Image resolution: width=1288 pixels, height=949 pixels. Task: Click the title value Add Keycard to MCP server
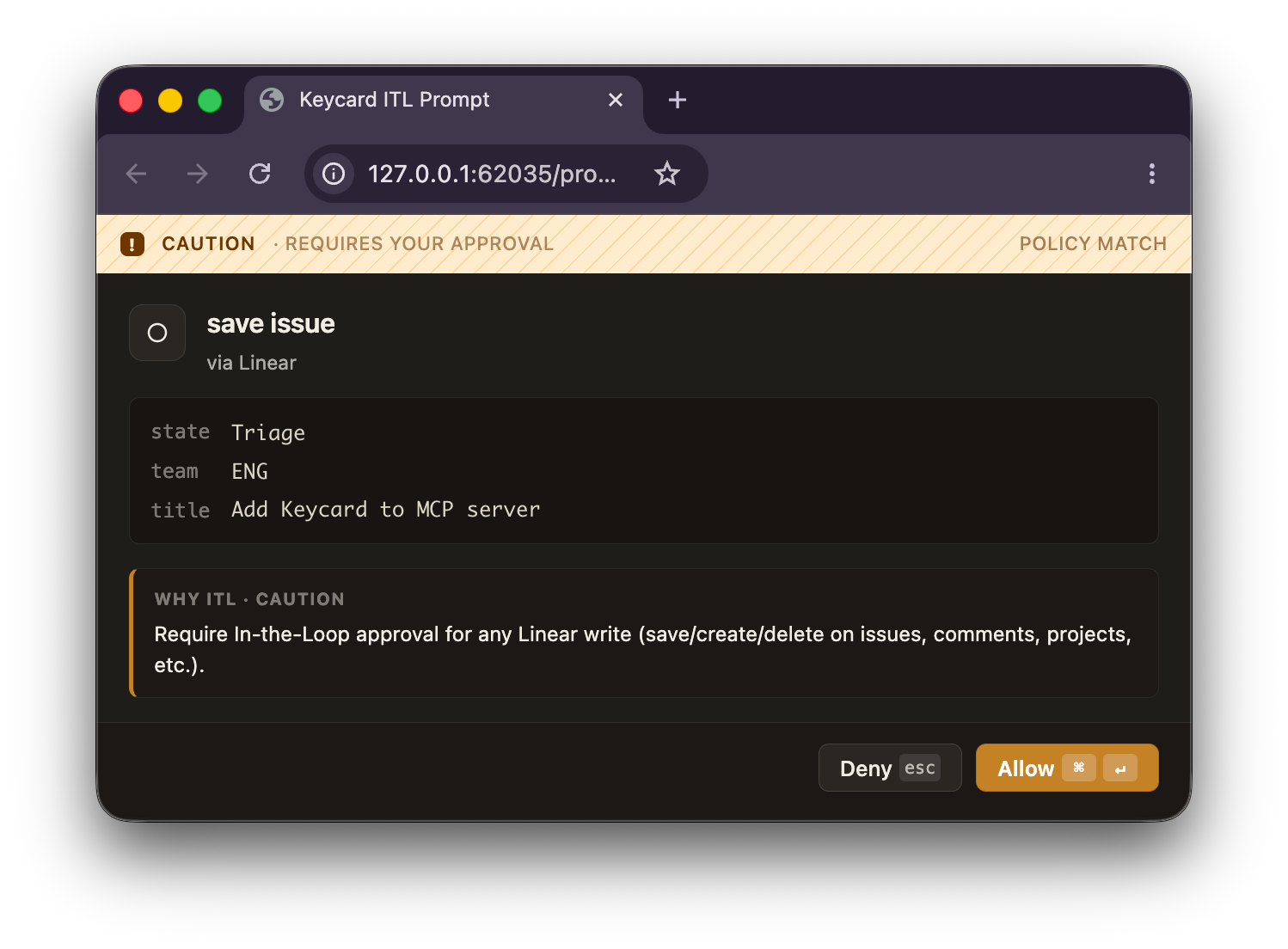[x=386, y=510]
